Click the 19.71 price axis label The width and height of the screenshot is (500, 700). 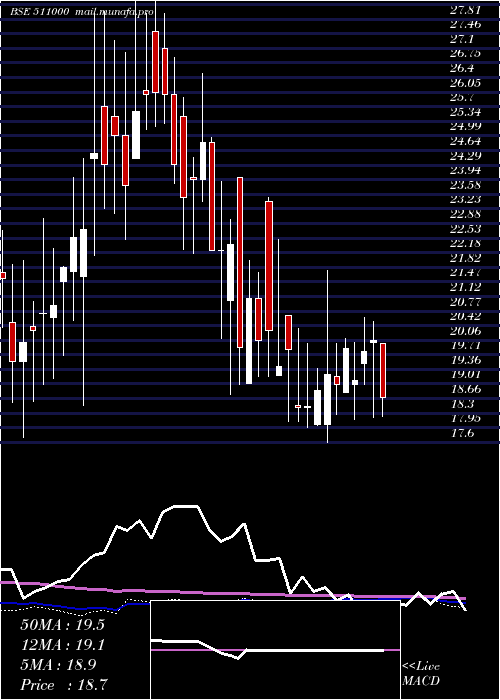tap(465, 346)
